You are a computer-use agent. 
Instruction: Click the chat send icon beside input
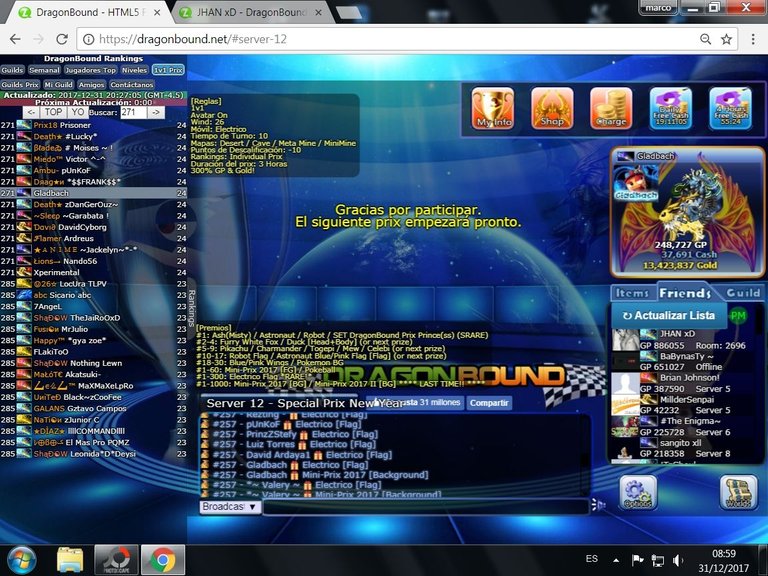click(598, 504)
